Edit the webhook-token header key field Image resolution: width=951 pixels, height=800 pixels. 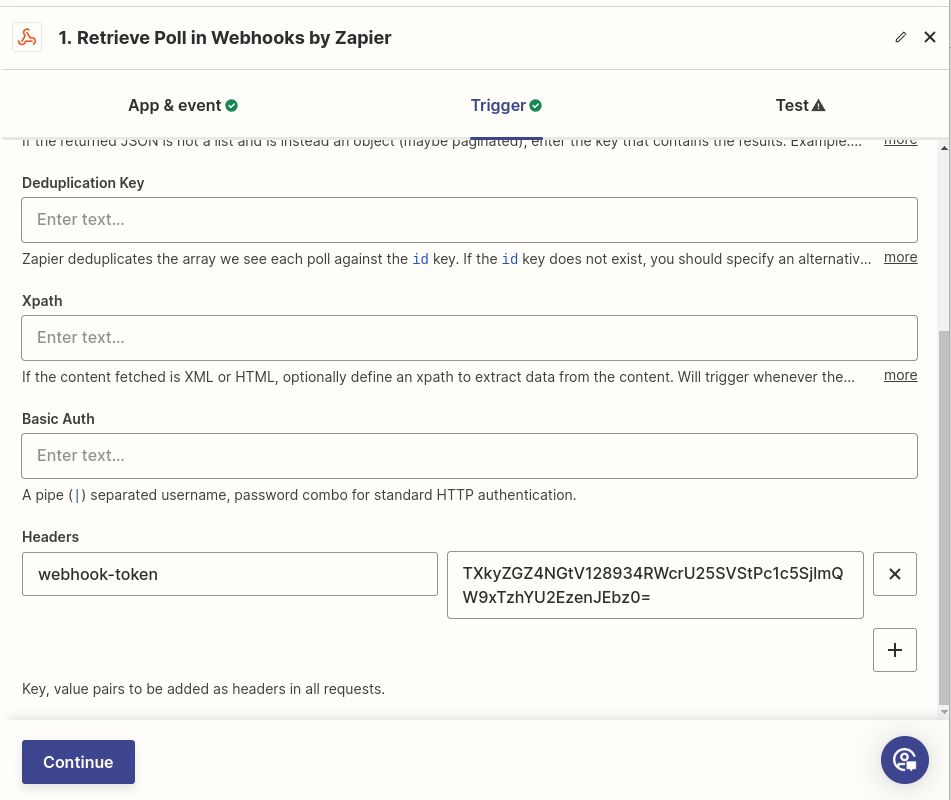click(x=230, y=574)
